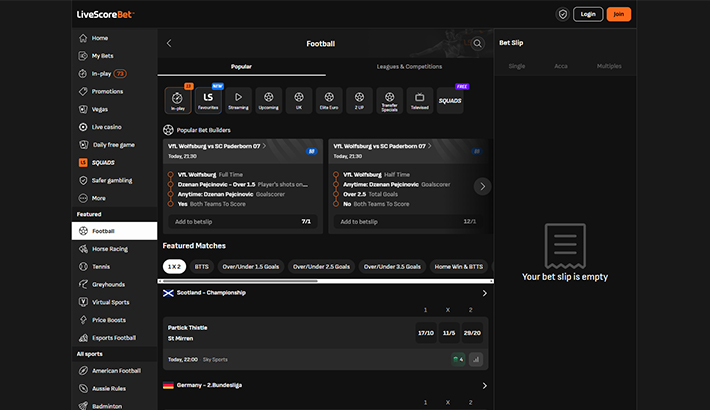Screen dimensions: 710x410
Task: Click the green markets count badge
Action: point(458,359)
